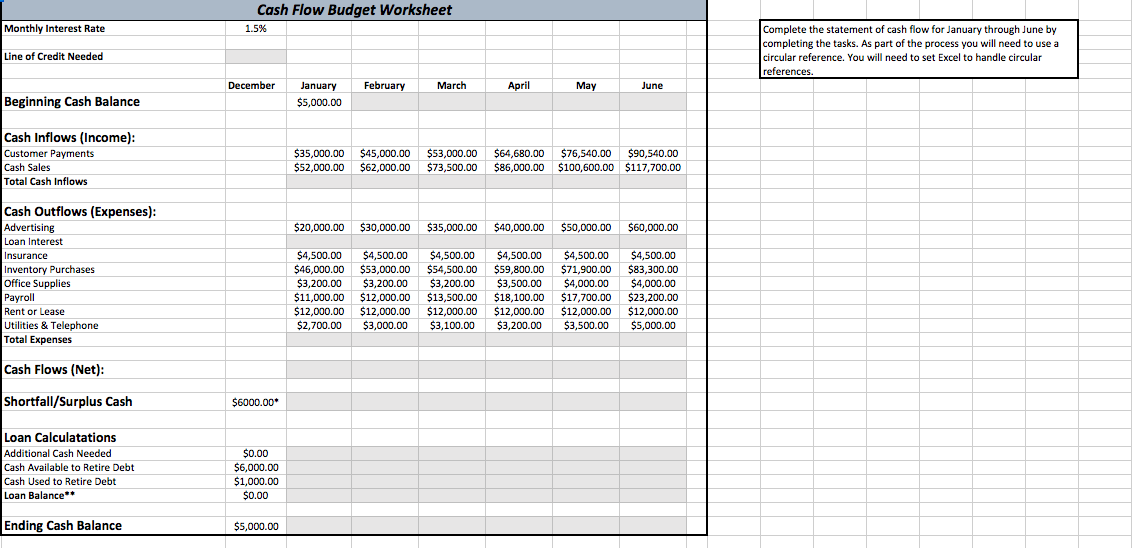Click May Inventory Purchases $71,900.00
This screenshot has width=1132, height=548.
pyautogui.click(x=585, y=269)
